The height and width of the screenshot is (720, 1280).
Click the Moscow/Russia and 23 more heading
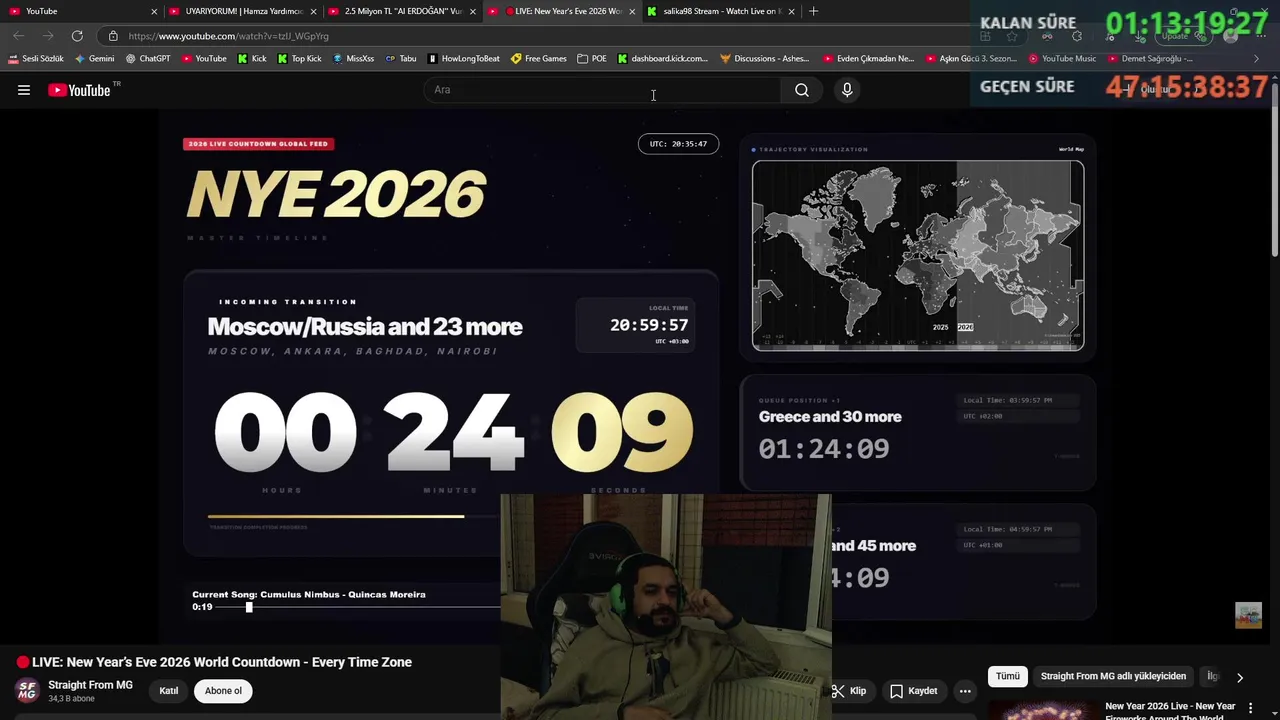pyautogui.click(x=364, y=327)
